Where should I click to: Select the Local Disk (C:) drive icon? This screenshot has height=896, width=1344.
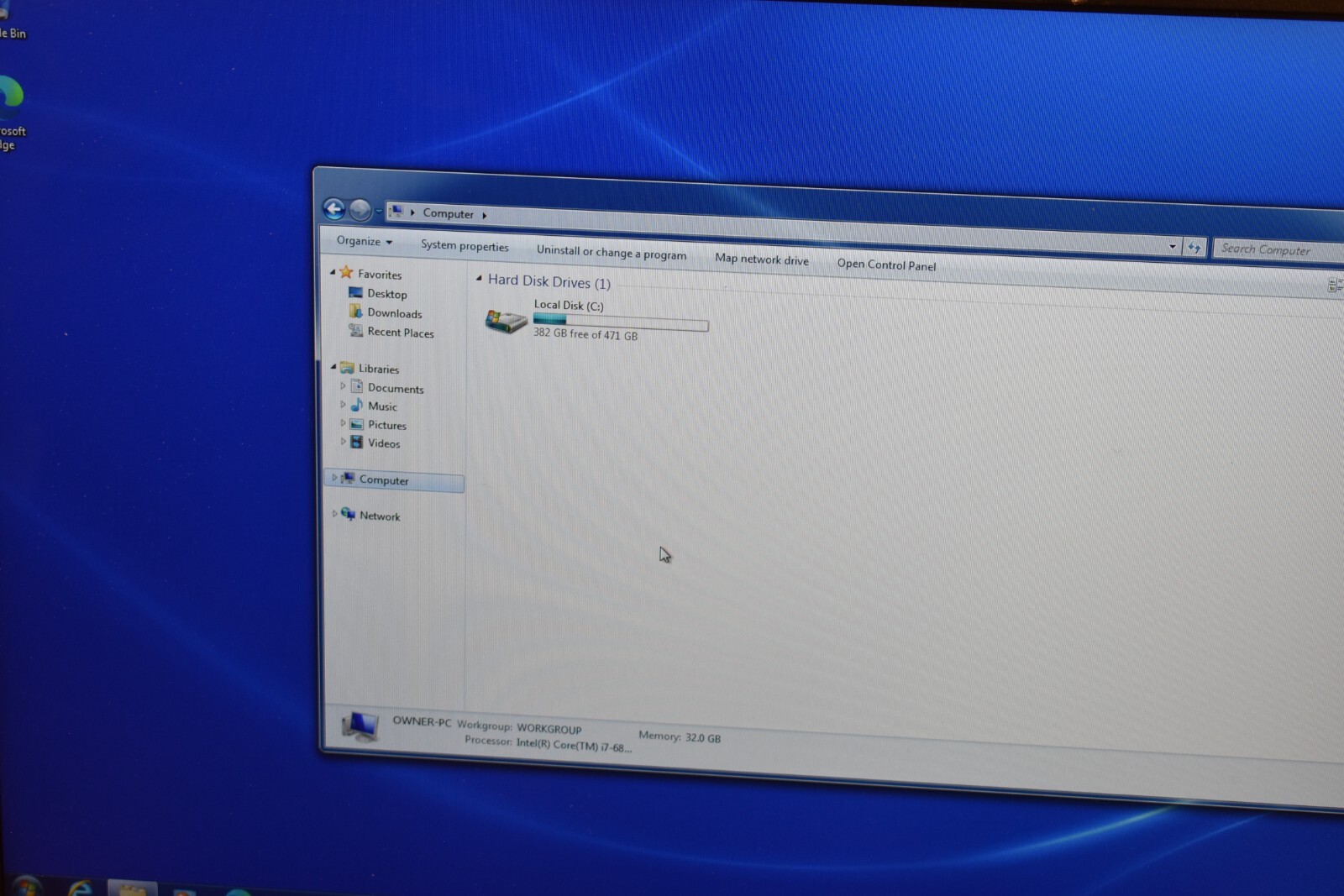(x=506, y=321)
